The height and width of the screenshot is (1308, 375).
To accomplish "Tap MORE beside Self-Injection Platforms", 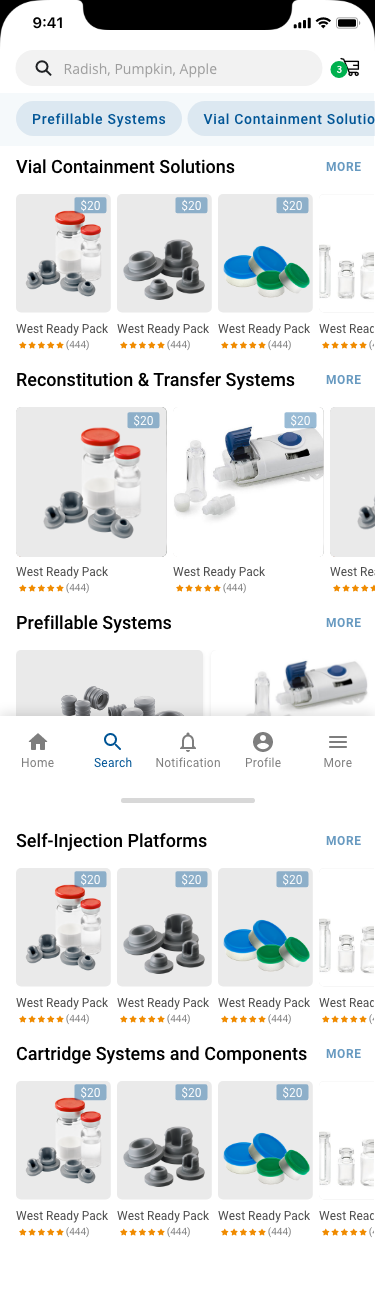I will (343, 841).
